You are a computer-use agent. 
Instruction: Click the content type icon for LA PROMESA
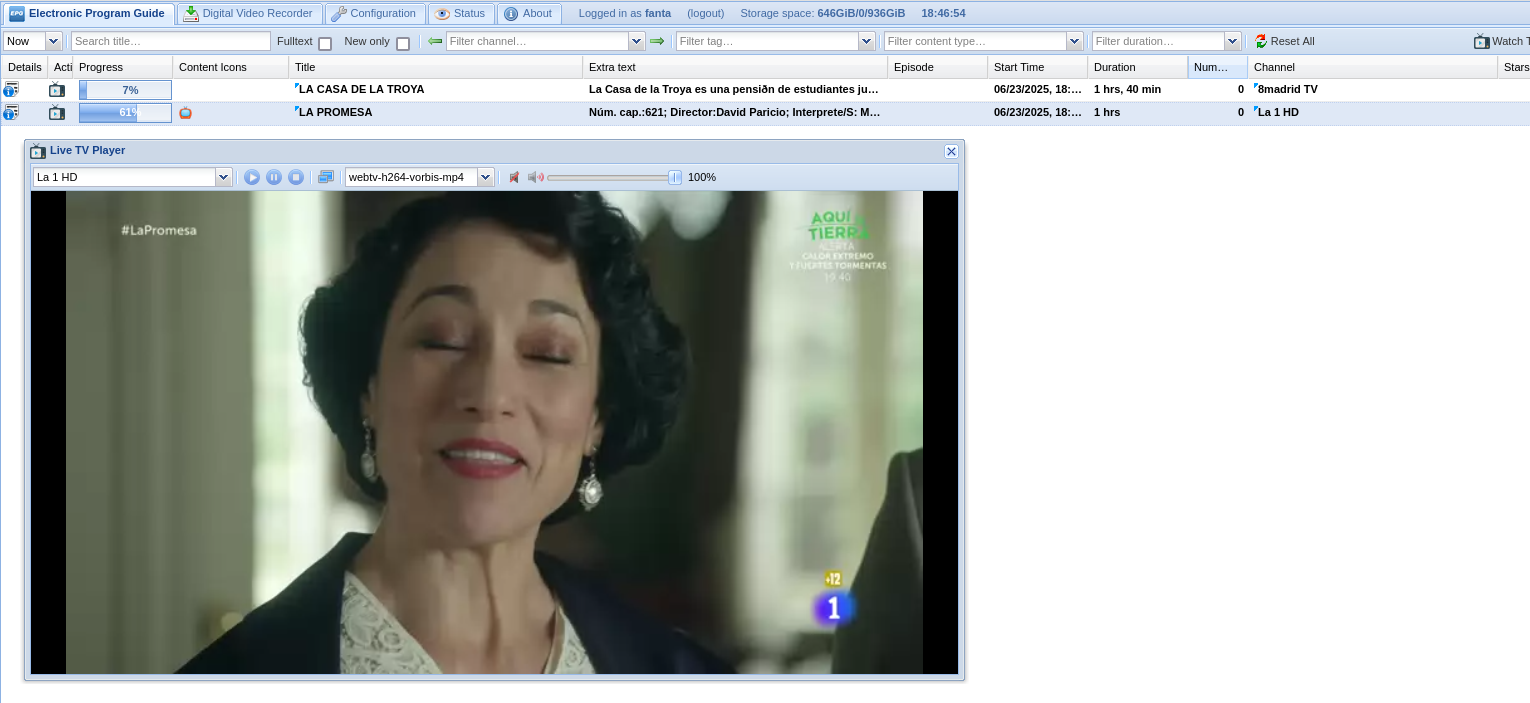(185, 113)
